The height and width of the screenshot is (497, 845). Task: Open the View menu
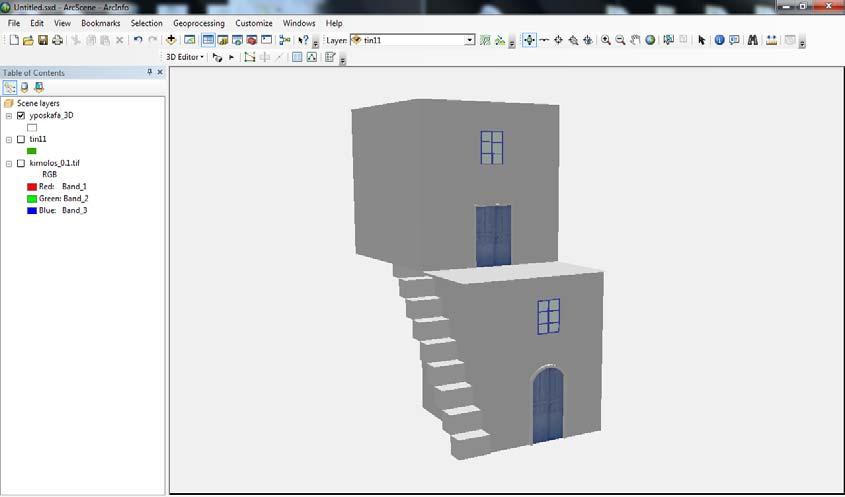tap(62, 23)
